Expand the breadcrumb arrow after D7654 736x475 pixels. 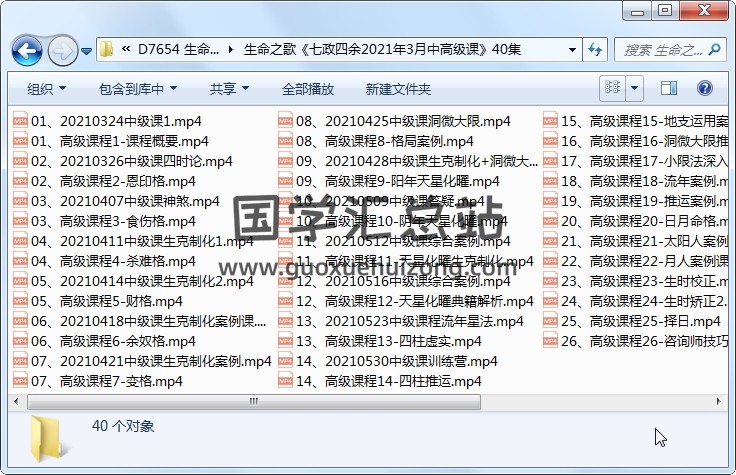230,49
